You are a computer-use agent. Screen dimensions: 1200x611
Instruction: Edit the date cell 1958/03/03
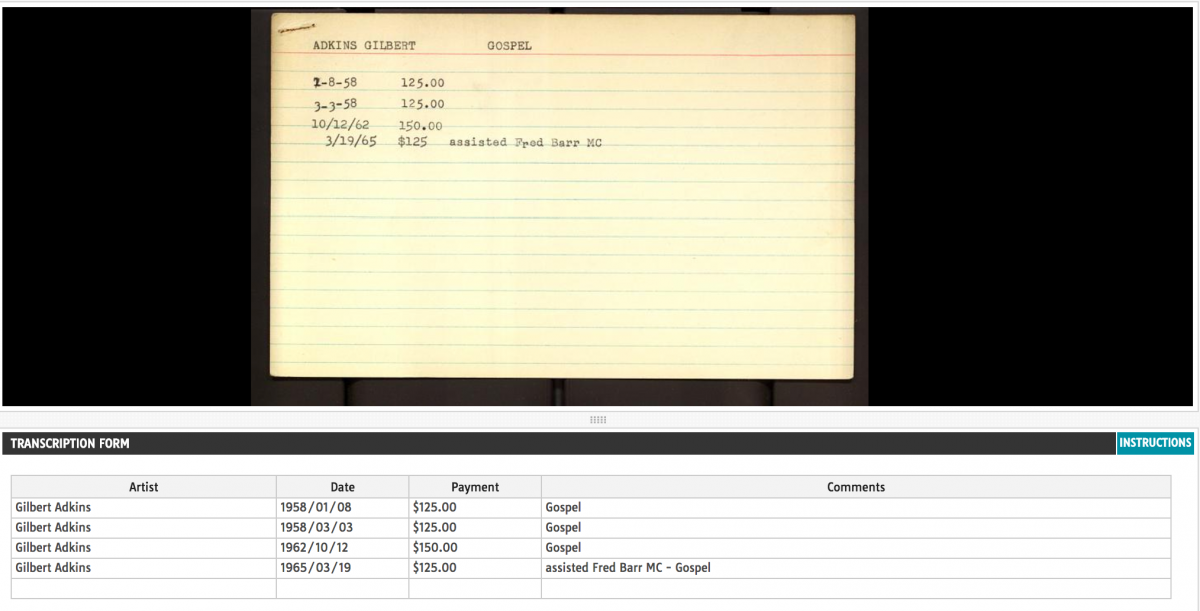tap(343, 528)
